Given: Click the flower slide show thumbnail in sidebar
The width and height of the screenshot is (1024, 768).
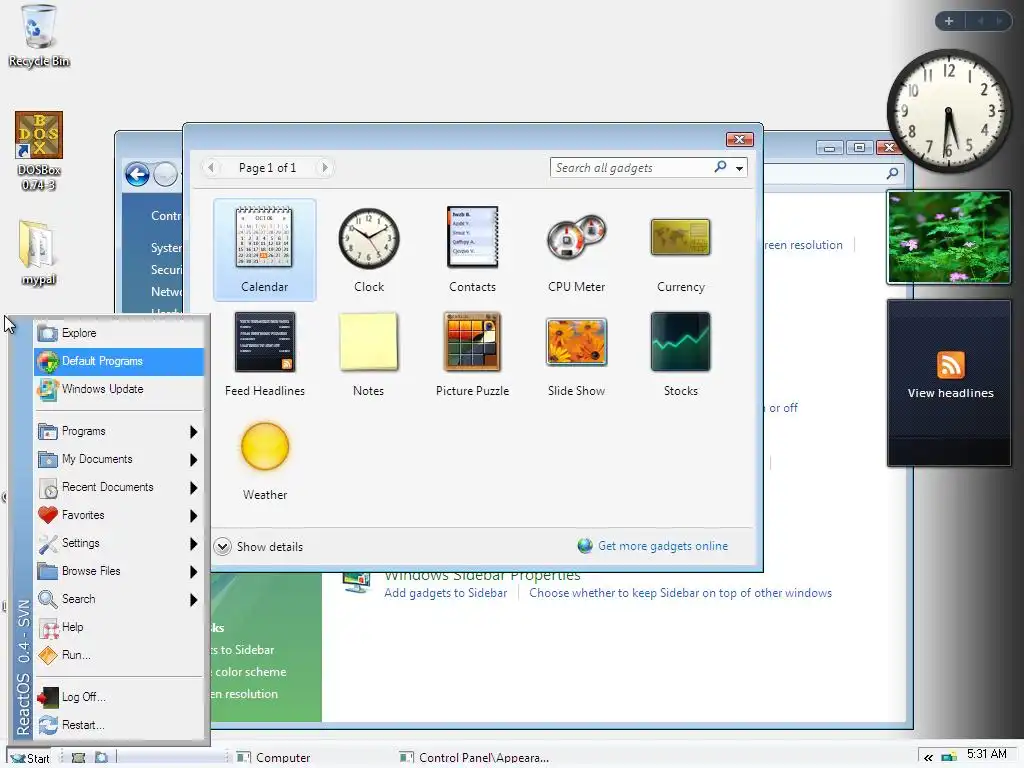Looking at the screenshot, I should point(949,237).
